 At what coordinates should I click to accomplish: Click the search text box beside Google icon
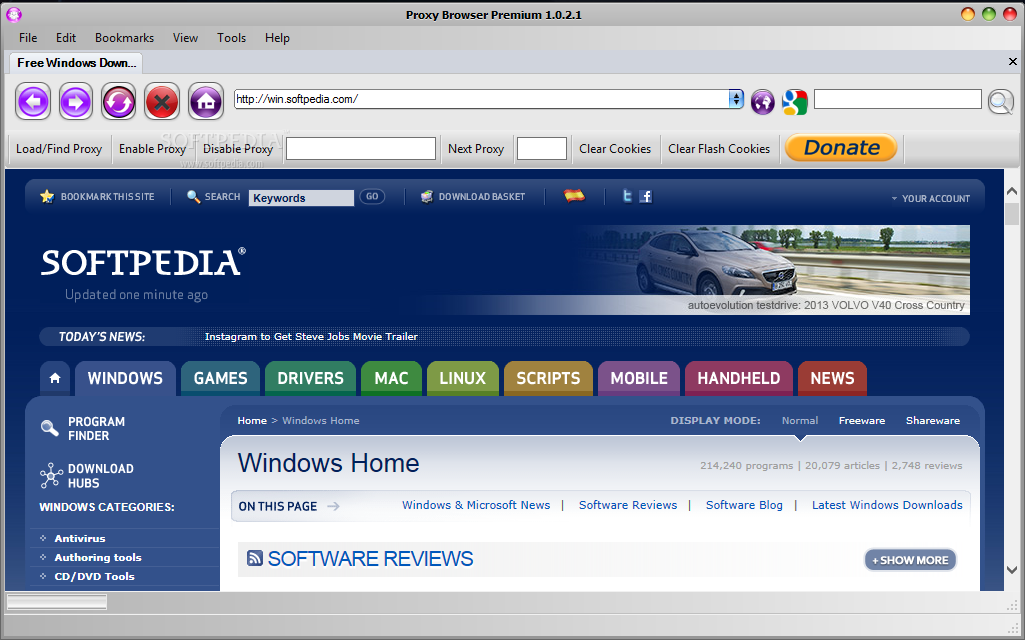[898, 99]
